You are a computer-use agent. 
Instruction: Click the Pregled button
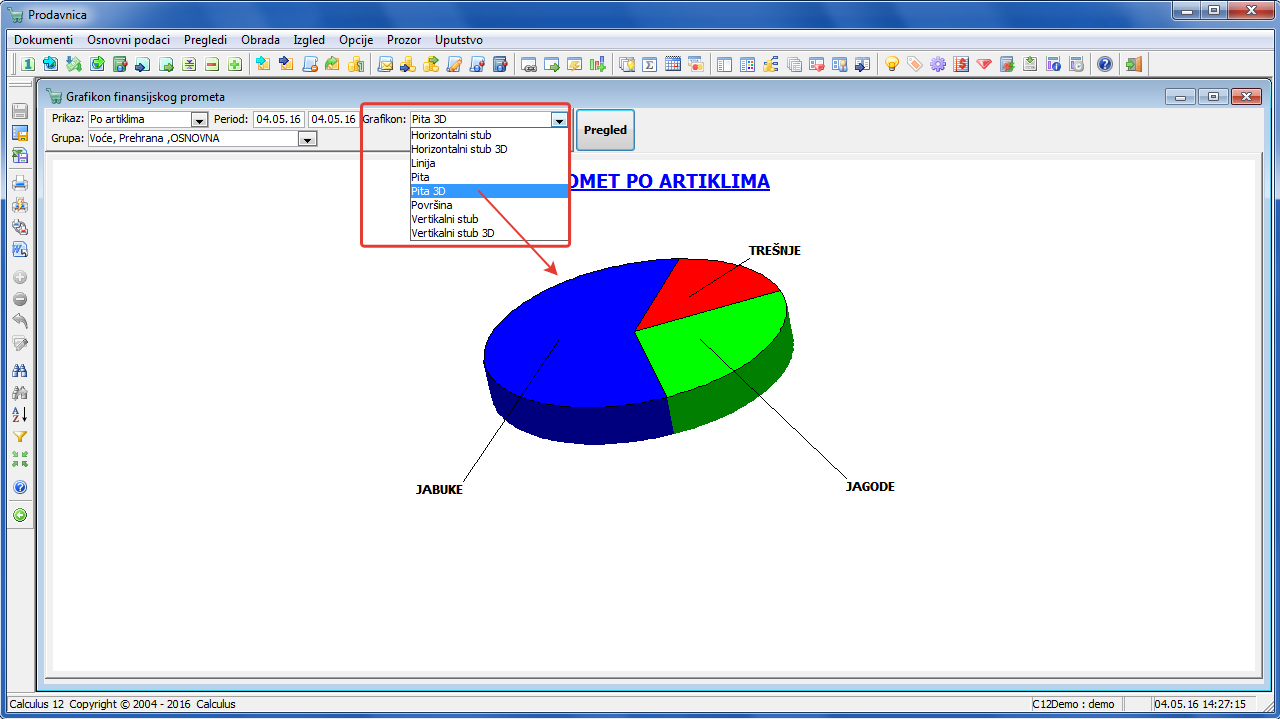point(605,130)
